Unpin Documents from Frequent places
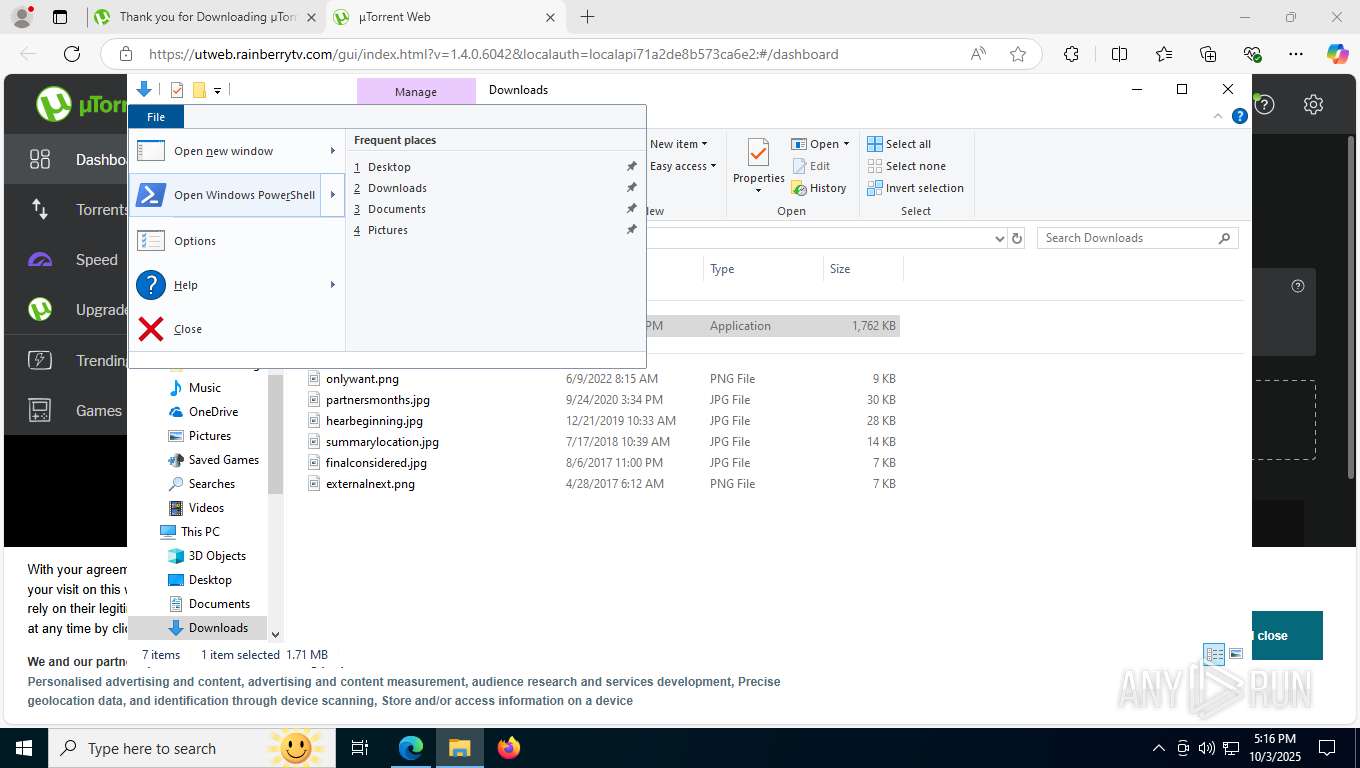 click(631, 209)
